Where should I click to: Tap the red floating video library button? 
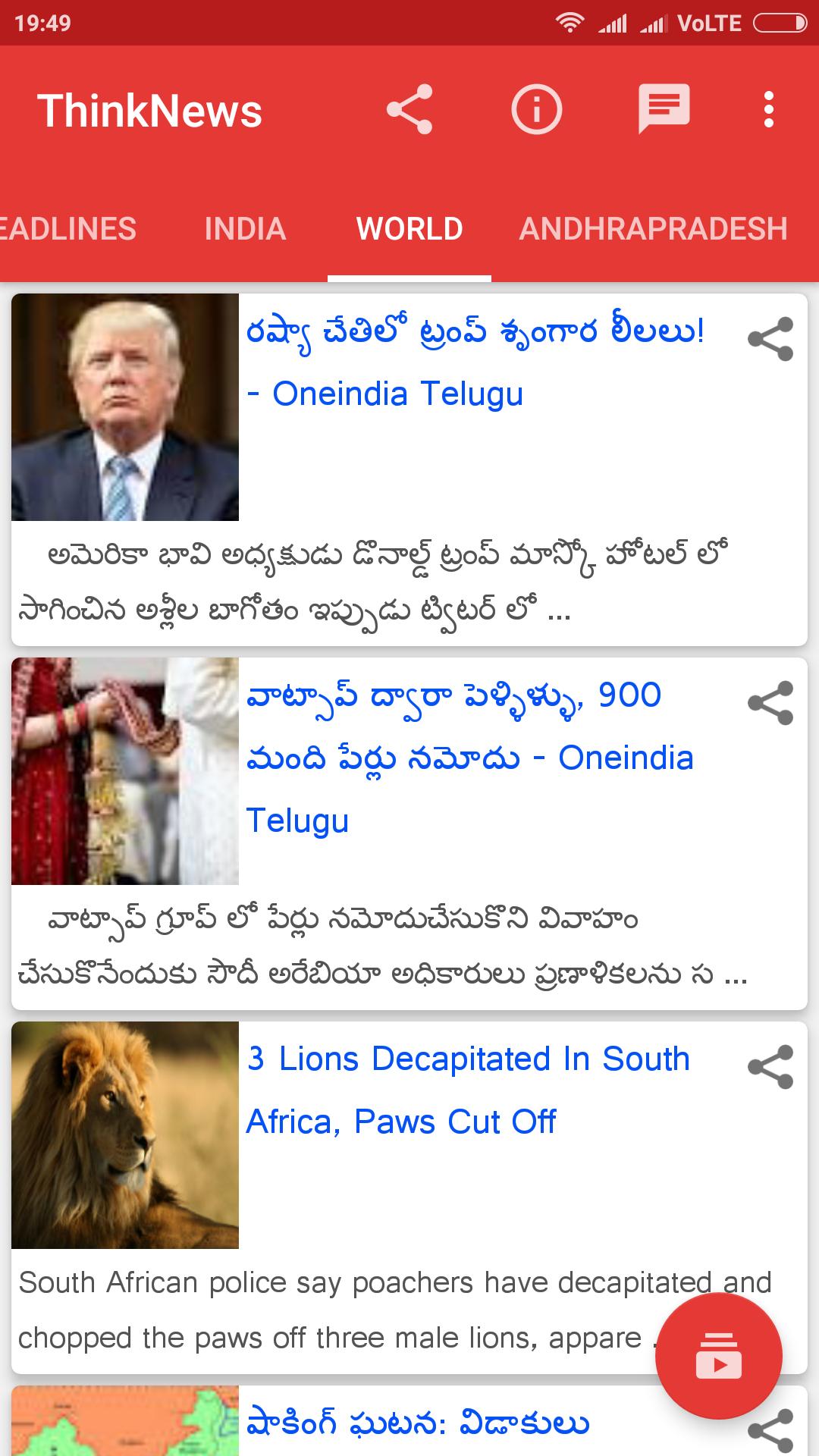[x=718, y=1357]
